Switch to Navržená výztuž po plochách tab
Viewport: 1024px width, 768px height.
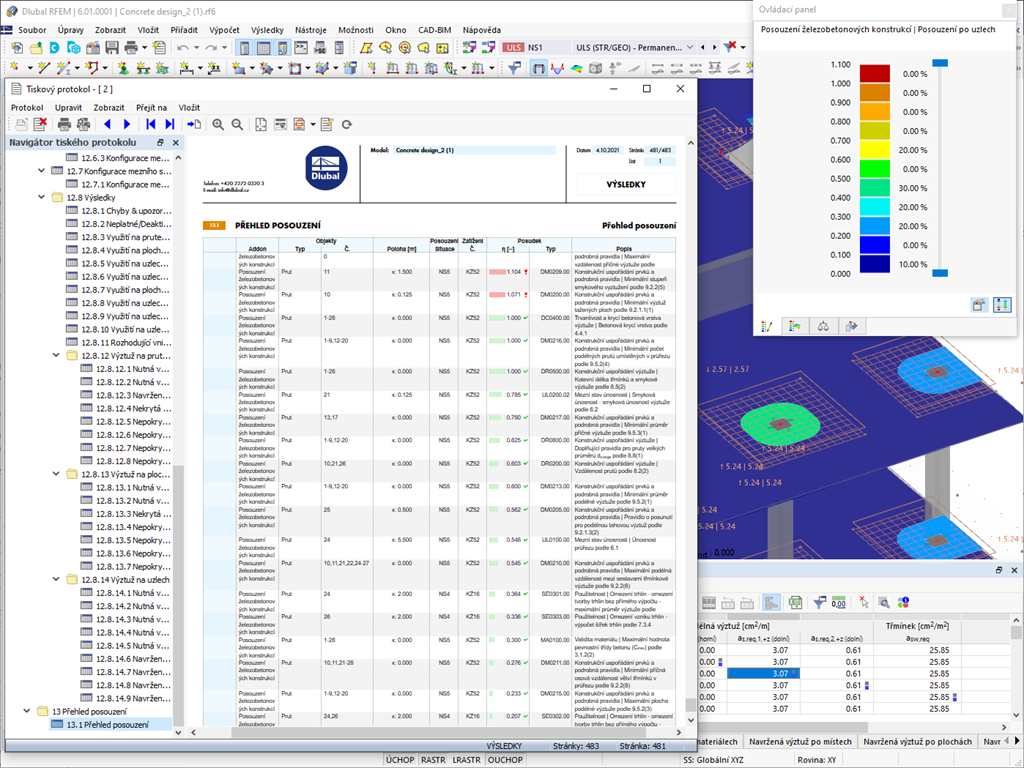pos(918,742)
